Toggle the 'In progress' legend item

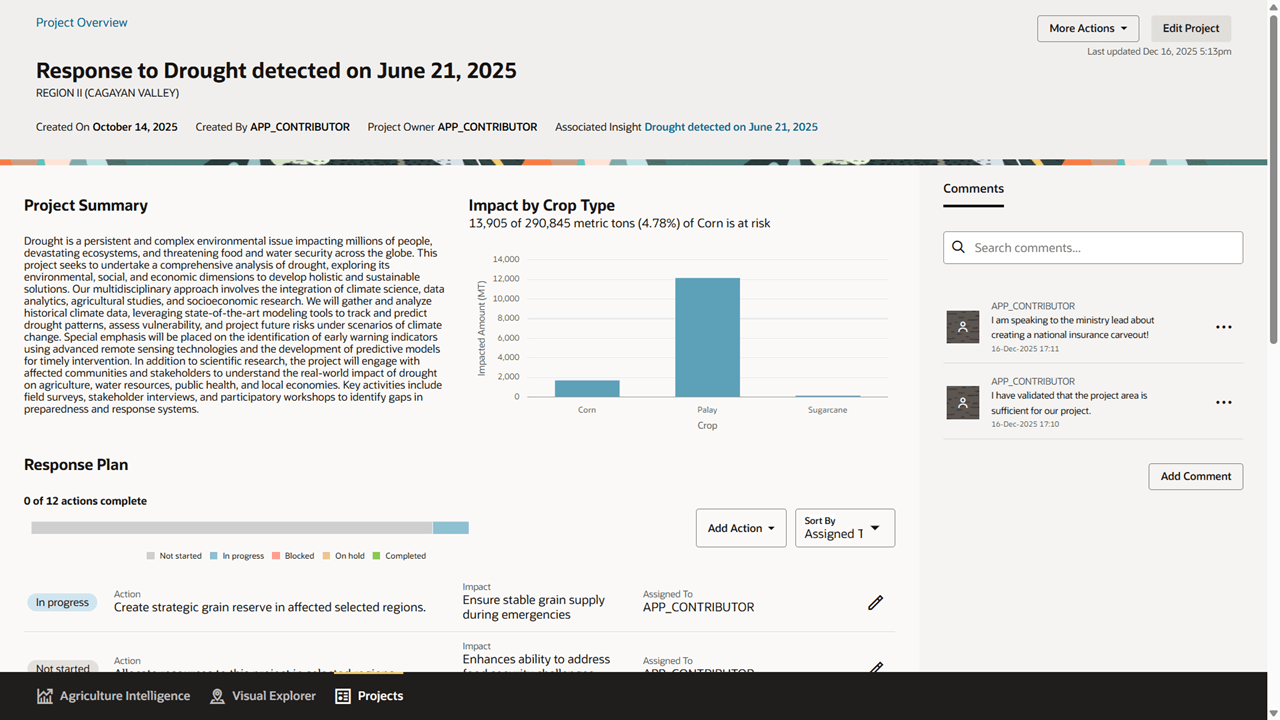[237, 555]
